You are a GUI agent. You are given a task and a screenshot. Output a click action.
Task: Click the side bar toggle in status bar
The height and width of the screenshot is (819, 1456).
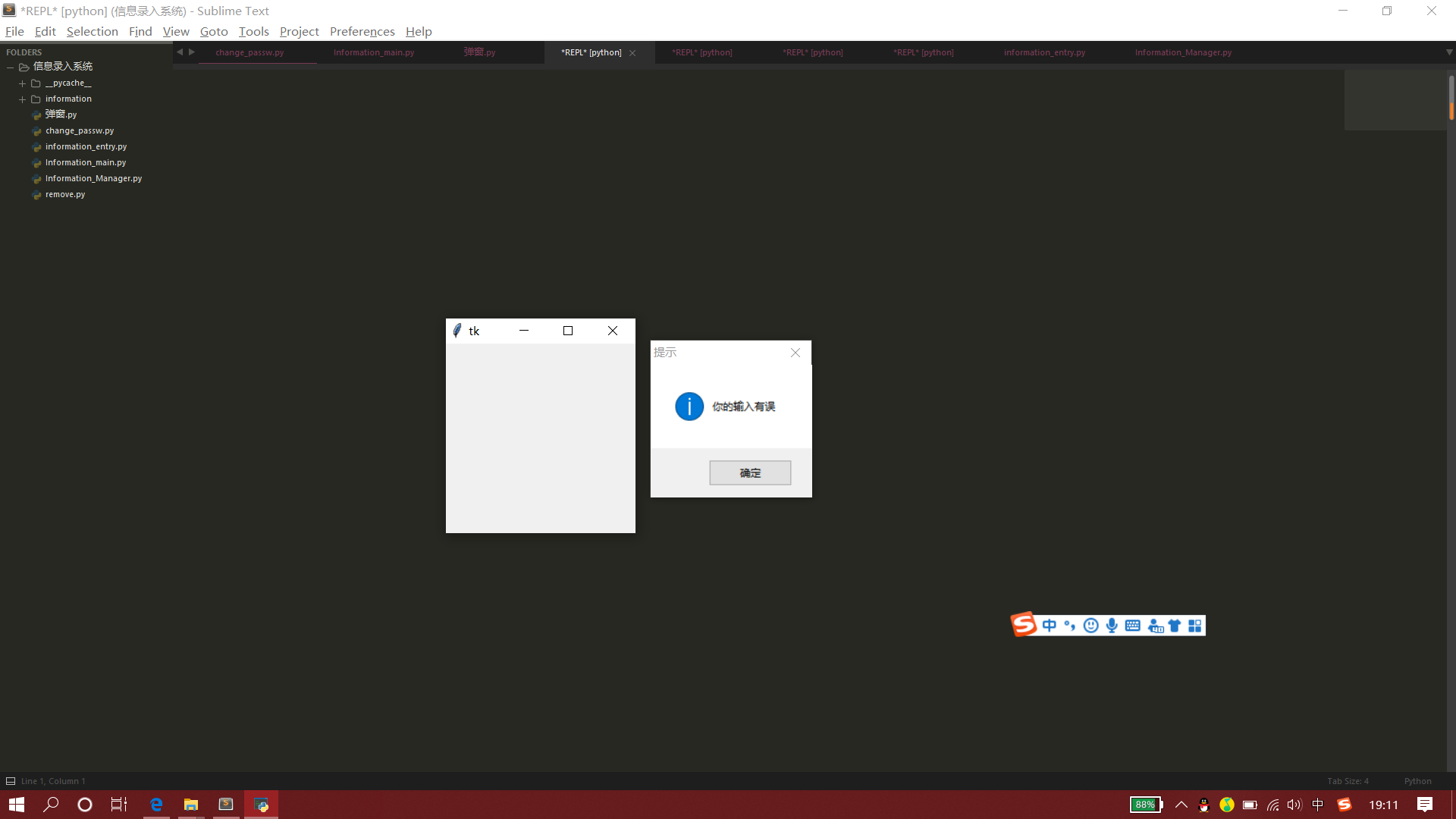tap(11, 781)
